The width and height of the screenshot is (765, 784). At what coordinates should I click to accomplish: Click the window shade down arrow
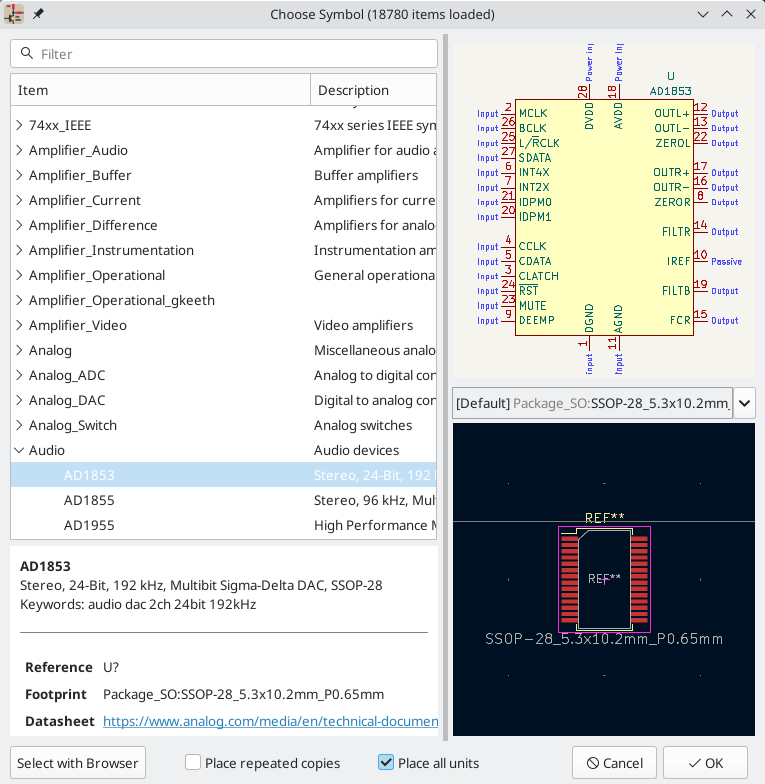click(x=703, y=14)
